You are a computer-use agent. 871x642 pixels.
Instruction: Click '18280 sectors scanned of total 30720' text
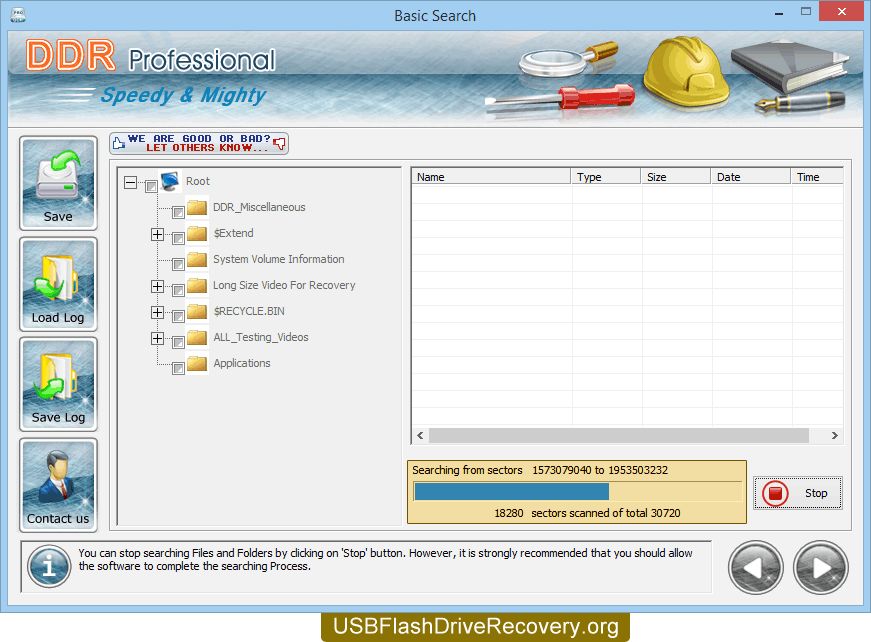click(587, 513)
